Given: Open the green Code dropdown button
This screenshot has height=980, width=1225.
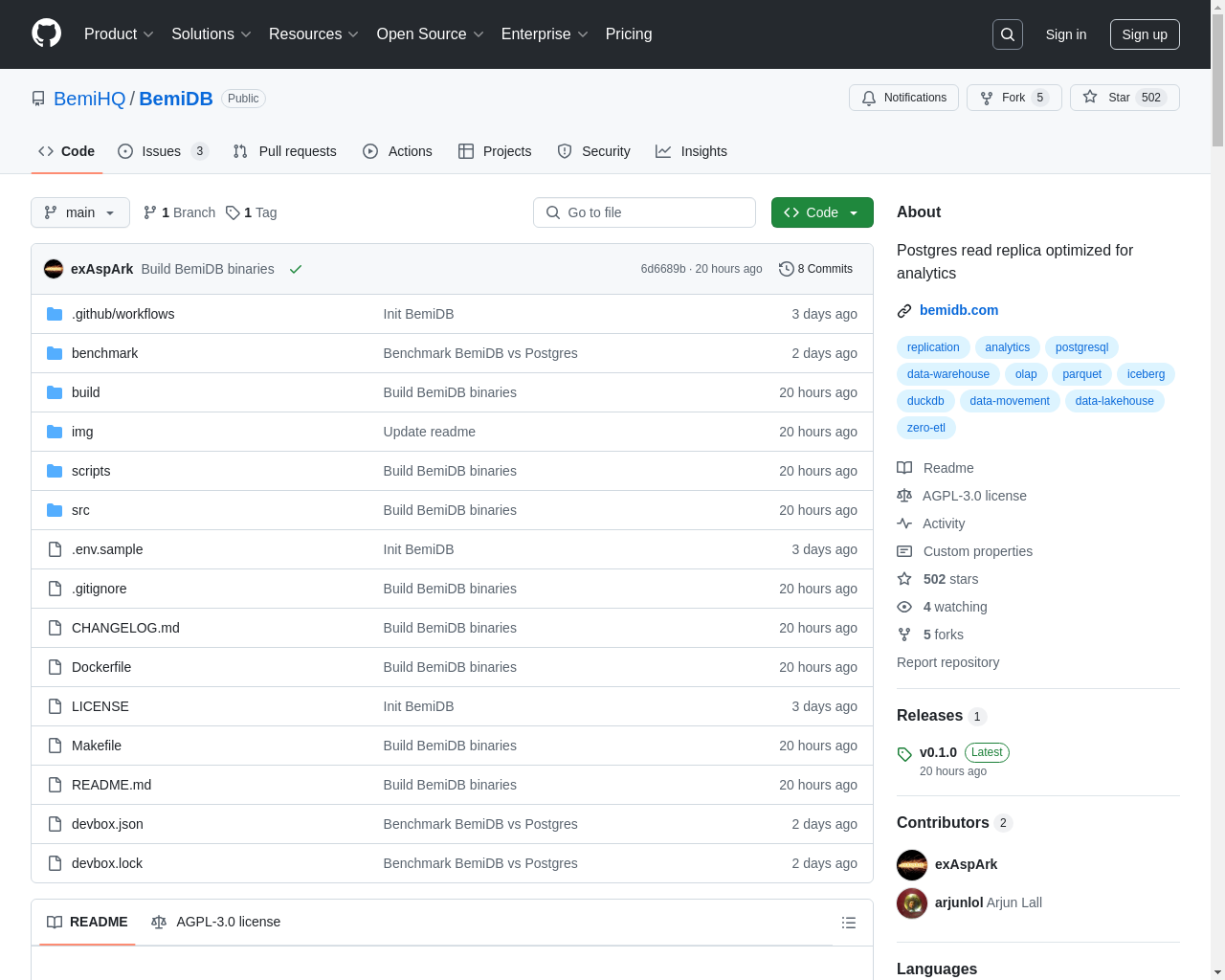Looking at the screenshot, I should pyautogui.click(x=822, y=212).
